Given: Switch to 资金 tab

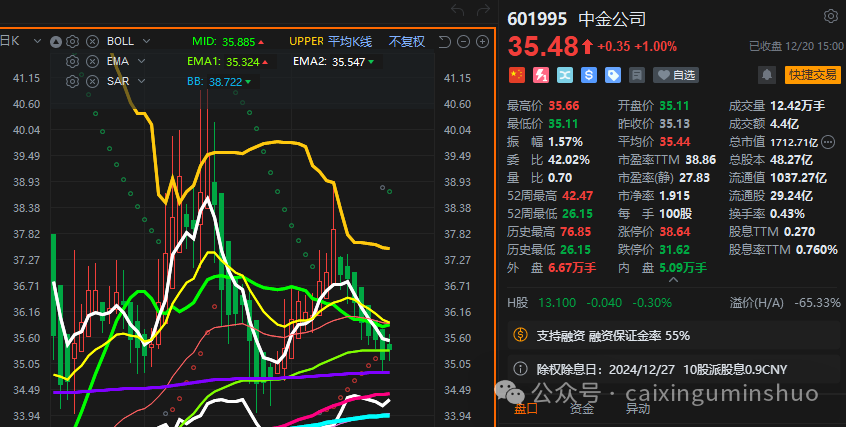Looking at the screenshot, I should click(x=582, y=409).
